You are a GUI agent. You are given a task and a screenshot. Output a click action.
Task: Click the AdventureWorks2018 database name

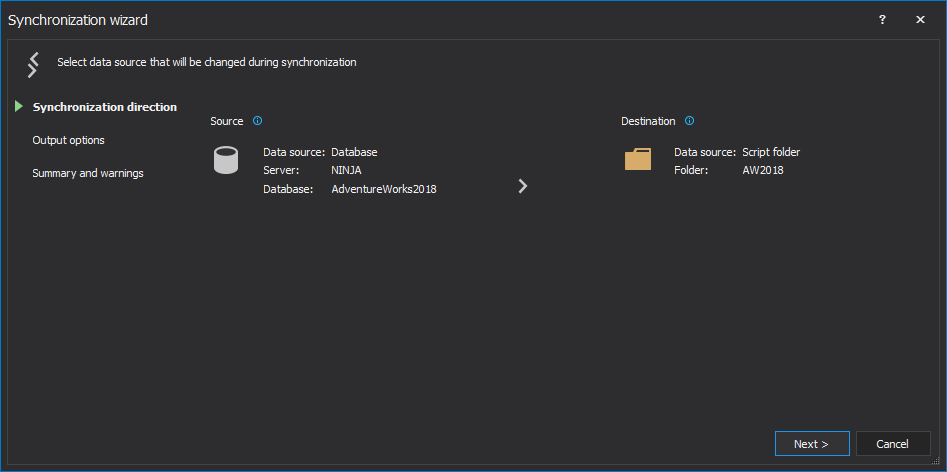(x=384, y=188)
